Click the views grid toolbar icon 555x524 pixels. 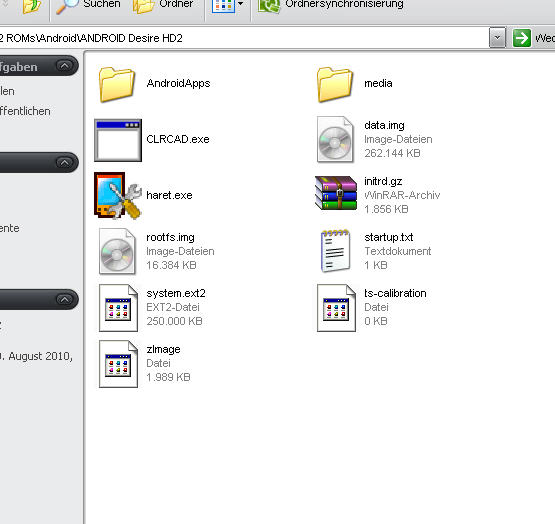coord(223,5)
